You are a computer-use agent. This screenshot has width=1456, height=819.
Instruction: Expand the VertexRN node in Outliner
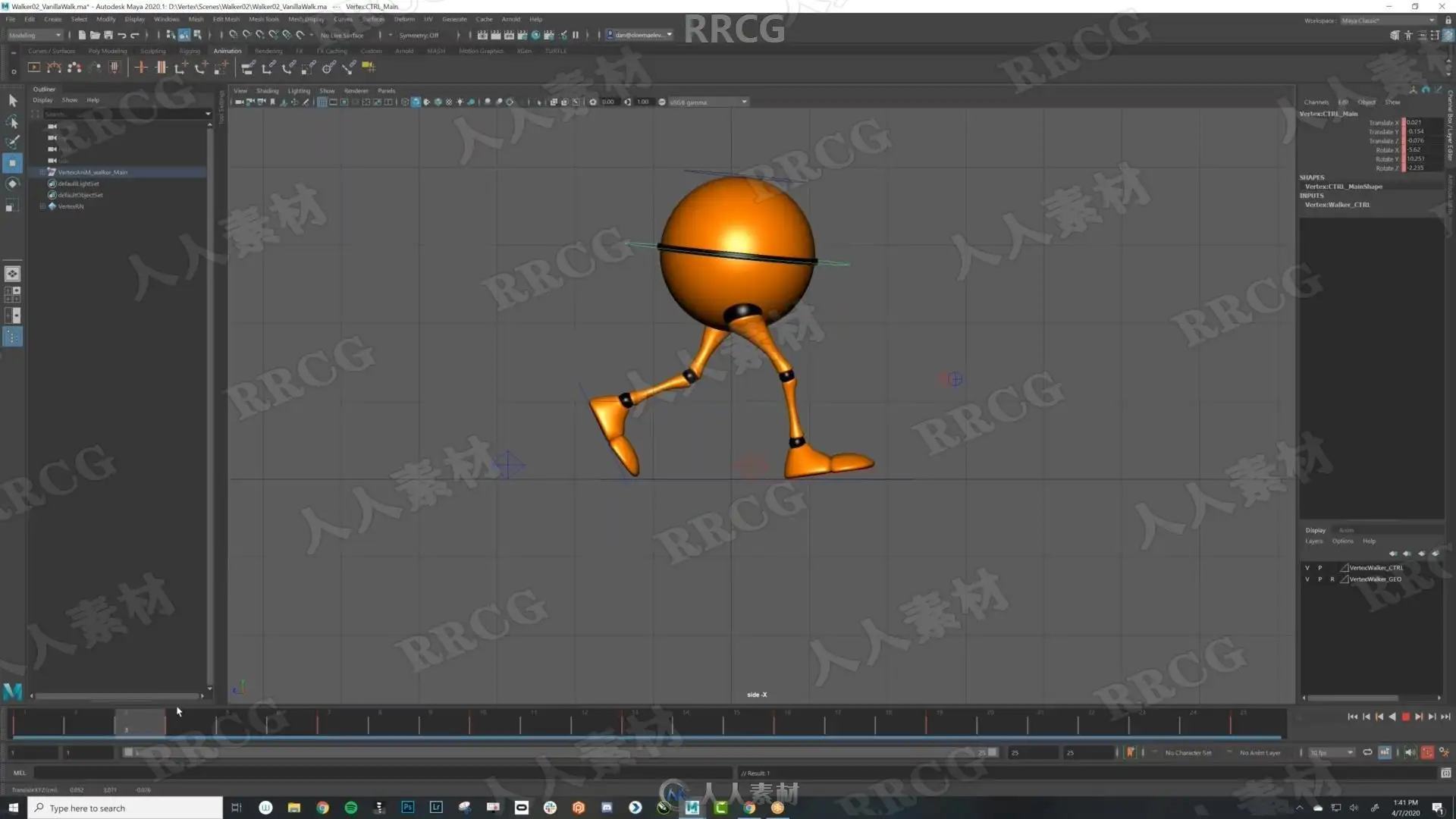42,206
